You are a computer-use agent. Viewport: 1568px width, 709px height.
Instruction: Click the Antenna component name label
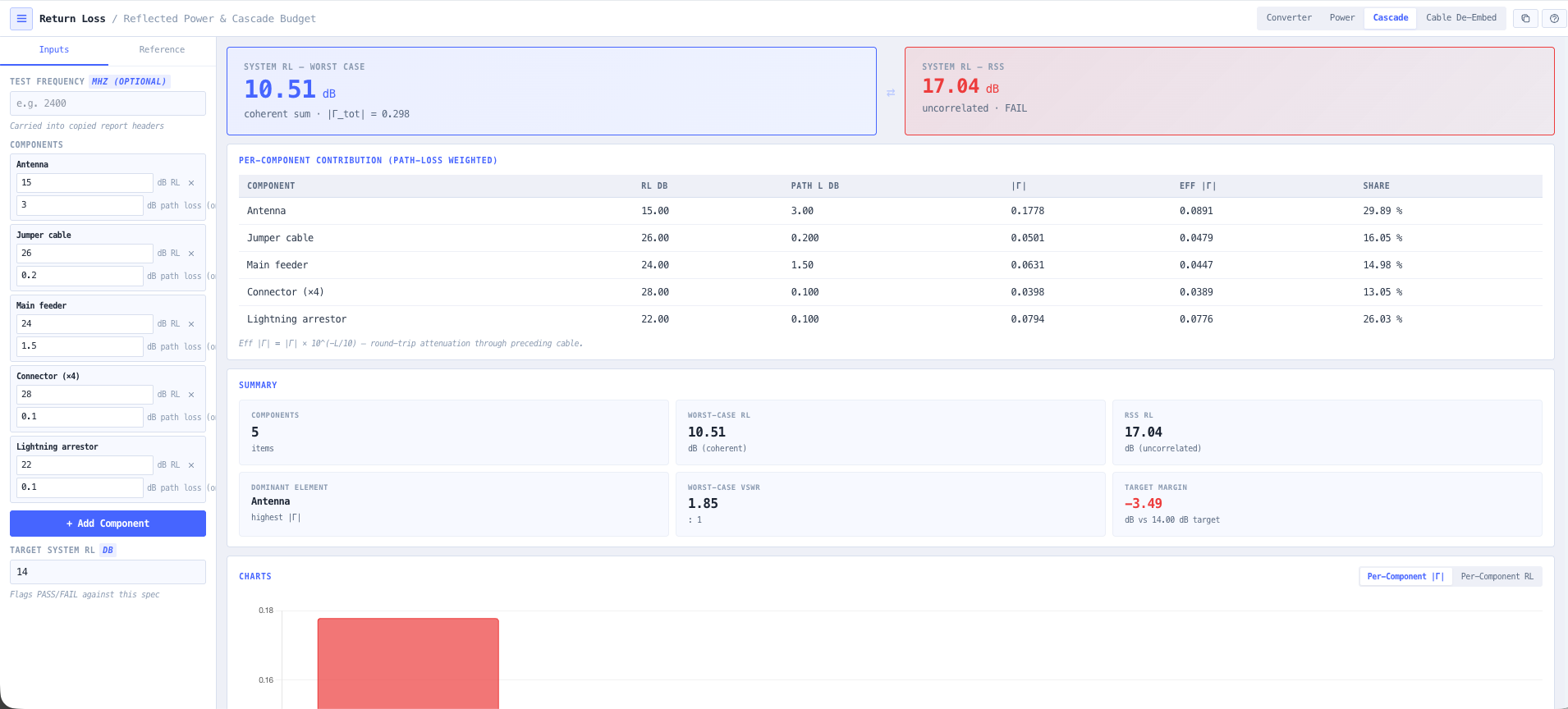pyautogui.click(x=32, y=165)
